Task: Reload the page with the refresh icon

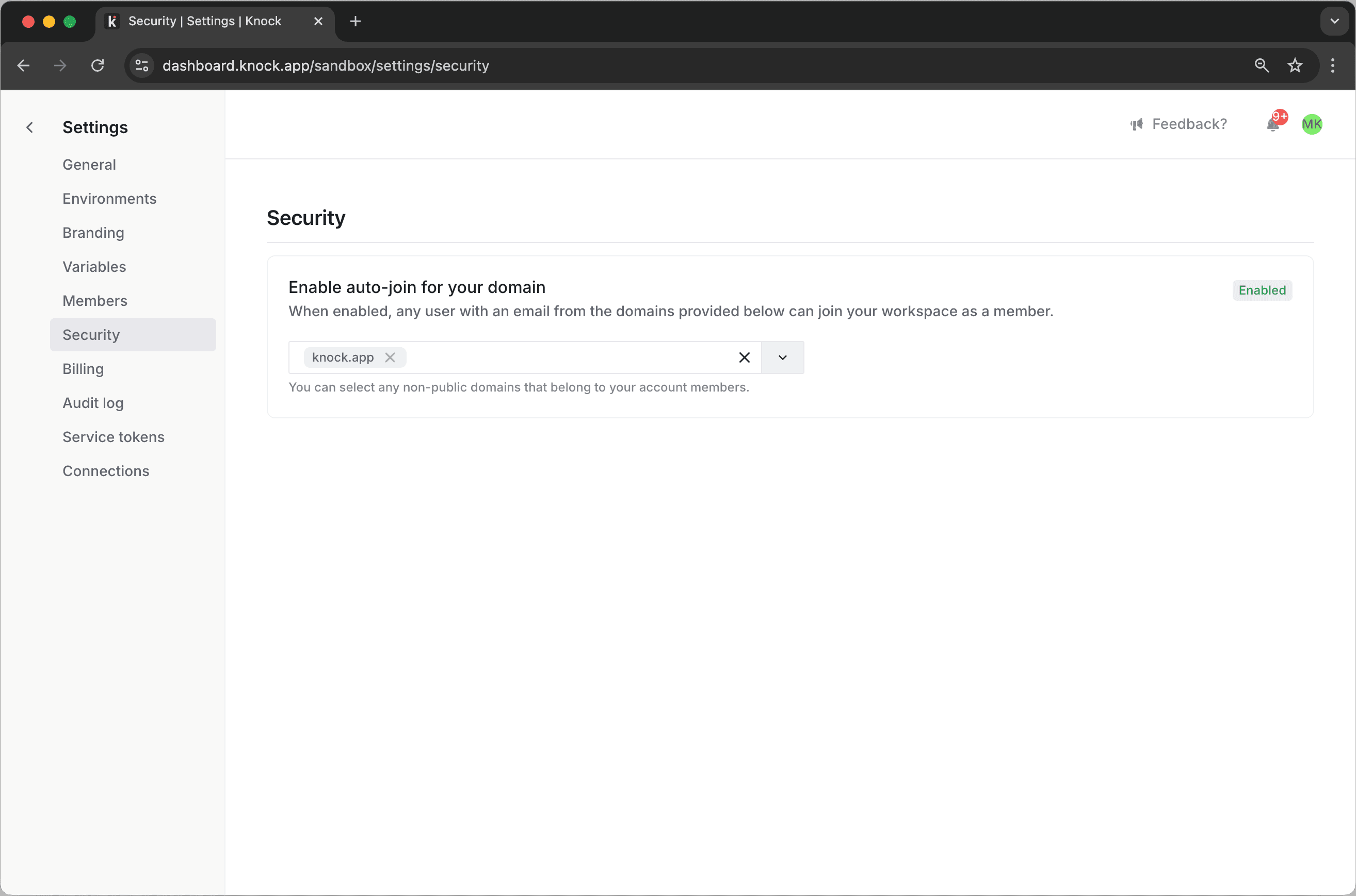Action: click(98, 65)
